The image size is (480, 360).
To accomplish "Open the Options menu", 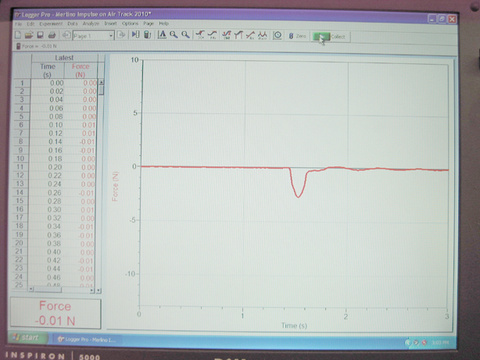I will (x=130, y=23).
